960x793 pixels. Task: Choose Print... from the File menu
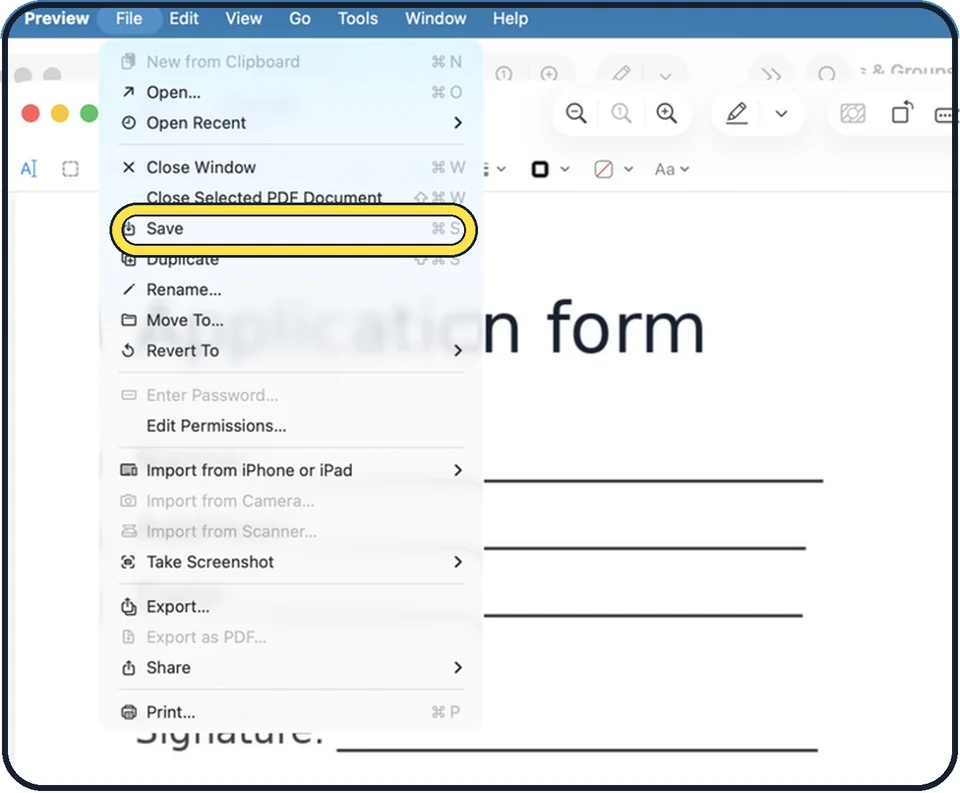tap(291, 712)
